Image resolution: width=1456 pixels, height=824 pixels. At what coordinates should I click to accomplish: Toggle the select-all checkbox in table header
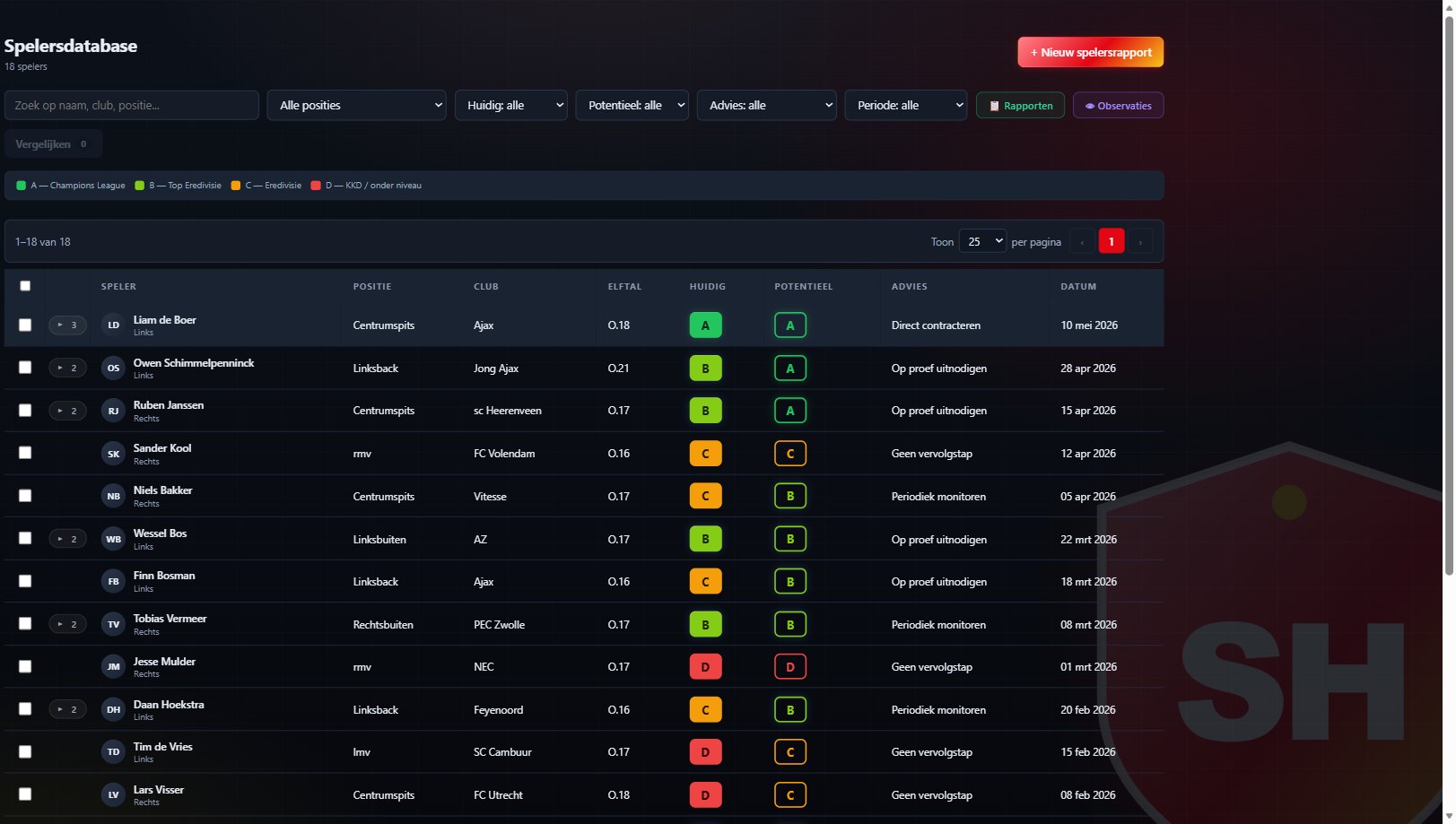tap(25, 286)
